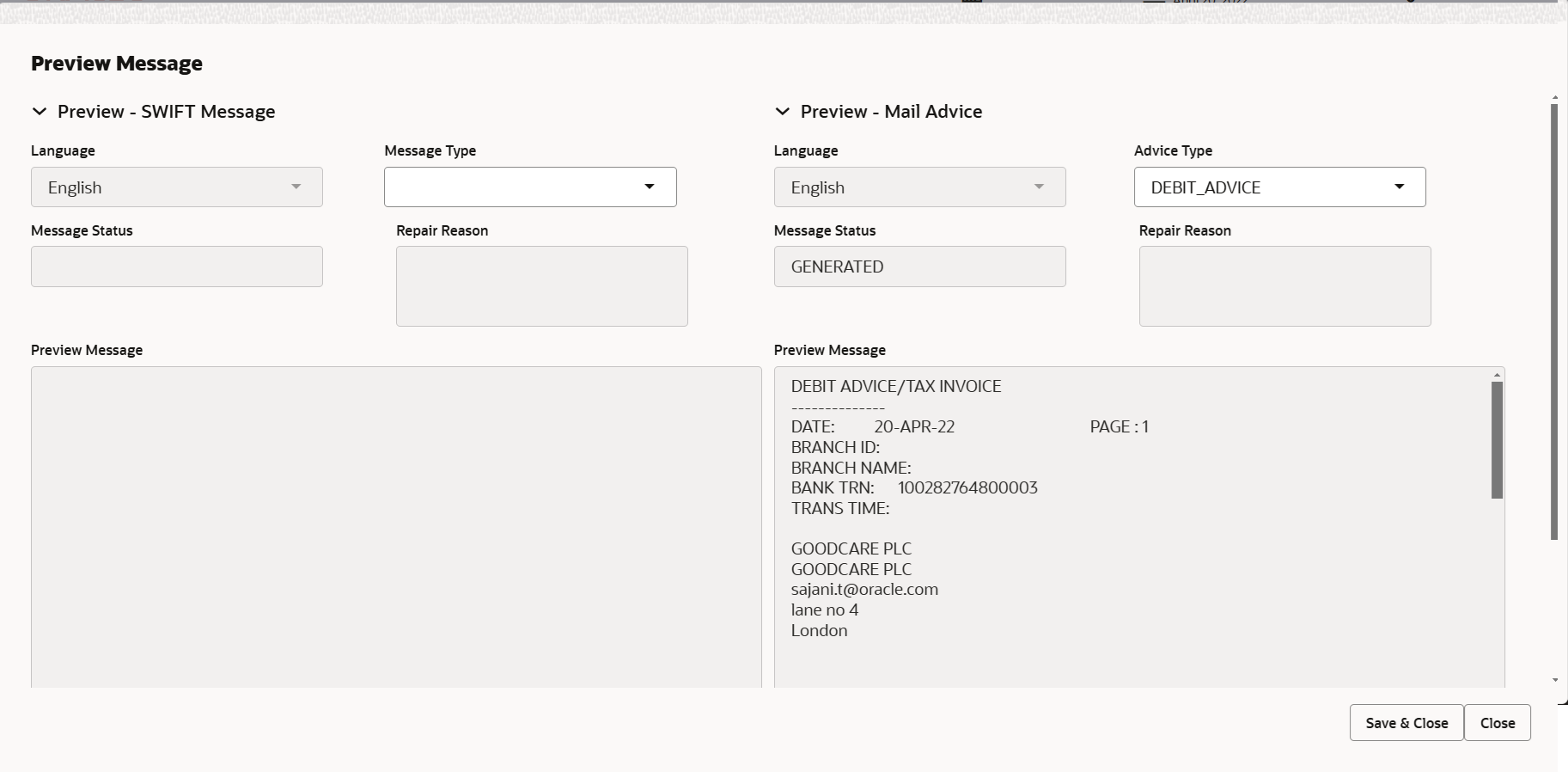Image resolution: width=1568 pixels, height=772 pixels.
Task: Click the dialog's main vertical scrollbar
Action: 1554,322
